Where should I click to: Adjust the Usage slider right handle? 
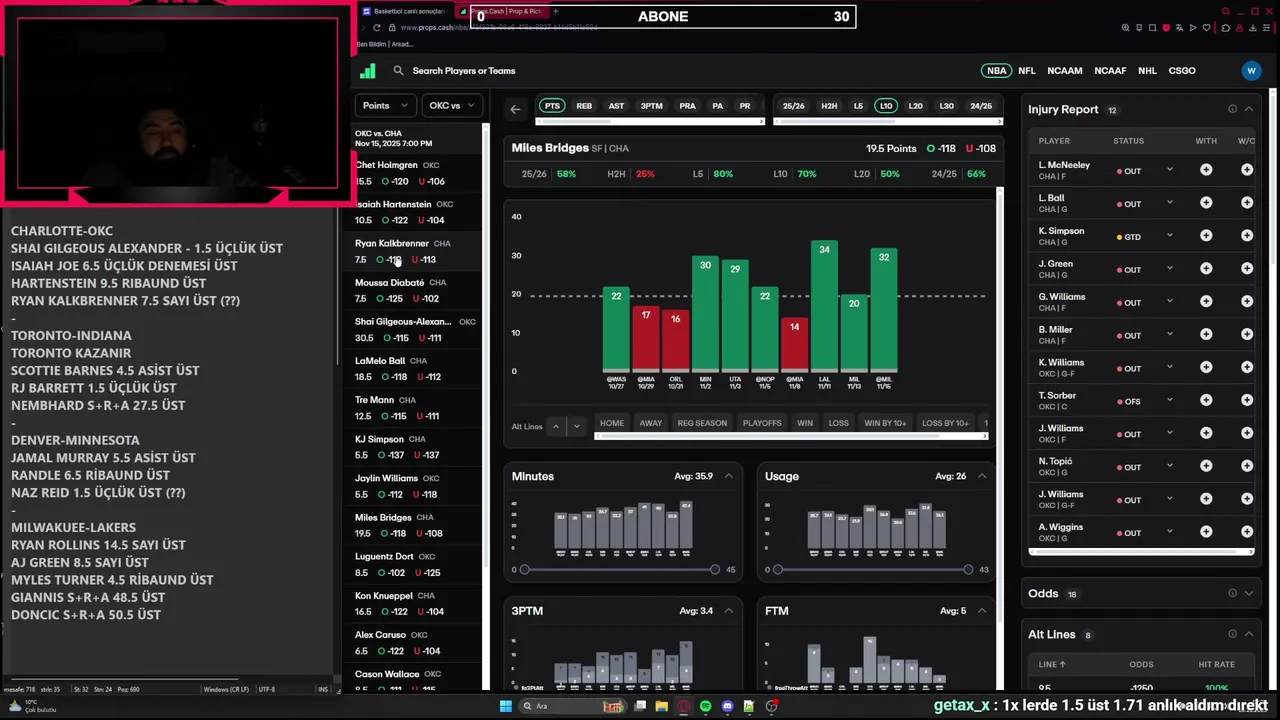pos(967,569)
